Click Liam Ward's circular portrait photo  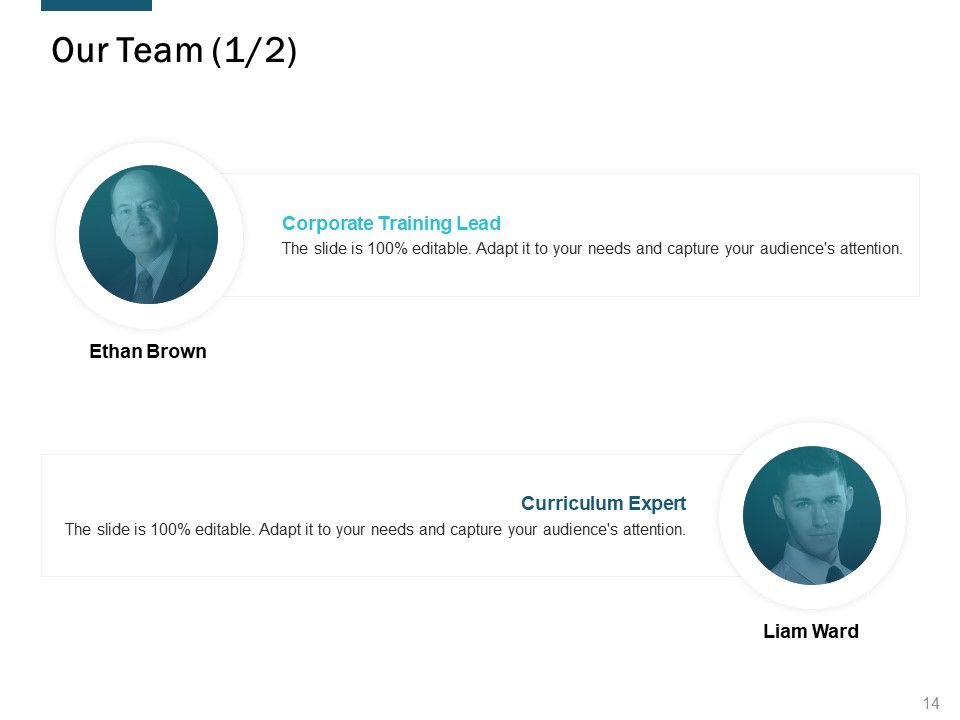pyautogui.click(x=812, y=516)
